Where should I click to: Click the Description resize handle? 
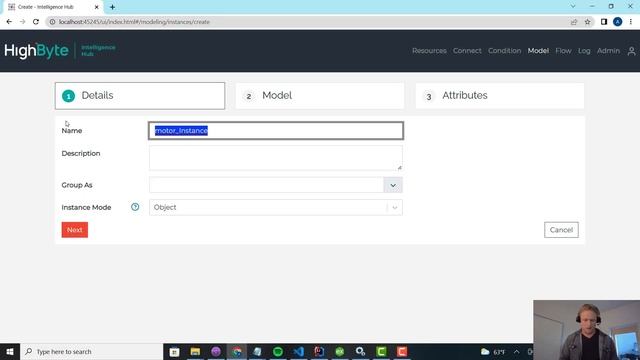(400, 167)
